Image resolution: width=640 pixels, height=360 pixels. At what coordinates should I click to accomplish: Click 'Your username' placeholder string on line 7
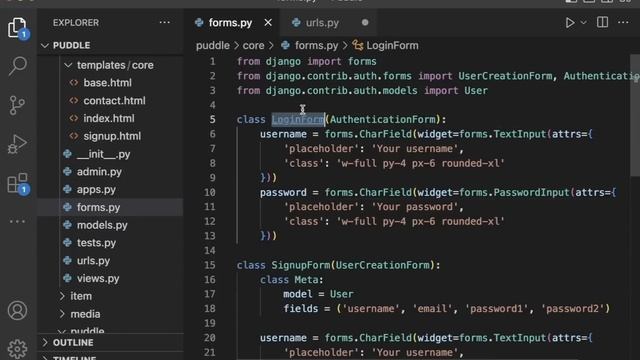click(x=415, y=149)
